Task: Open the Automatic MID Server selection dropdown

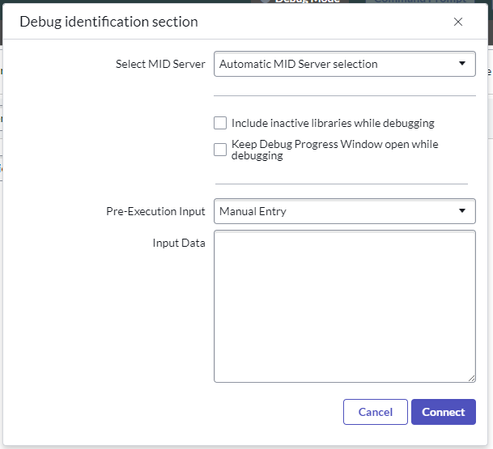Action: [345, 64]
